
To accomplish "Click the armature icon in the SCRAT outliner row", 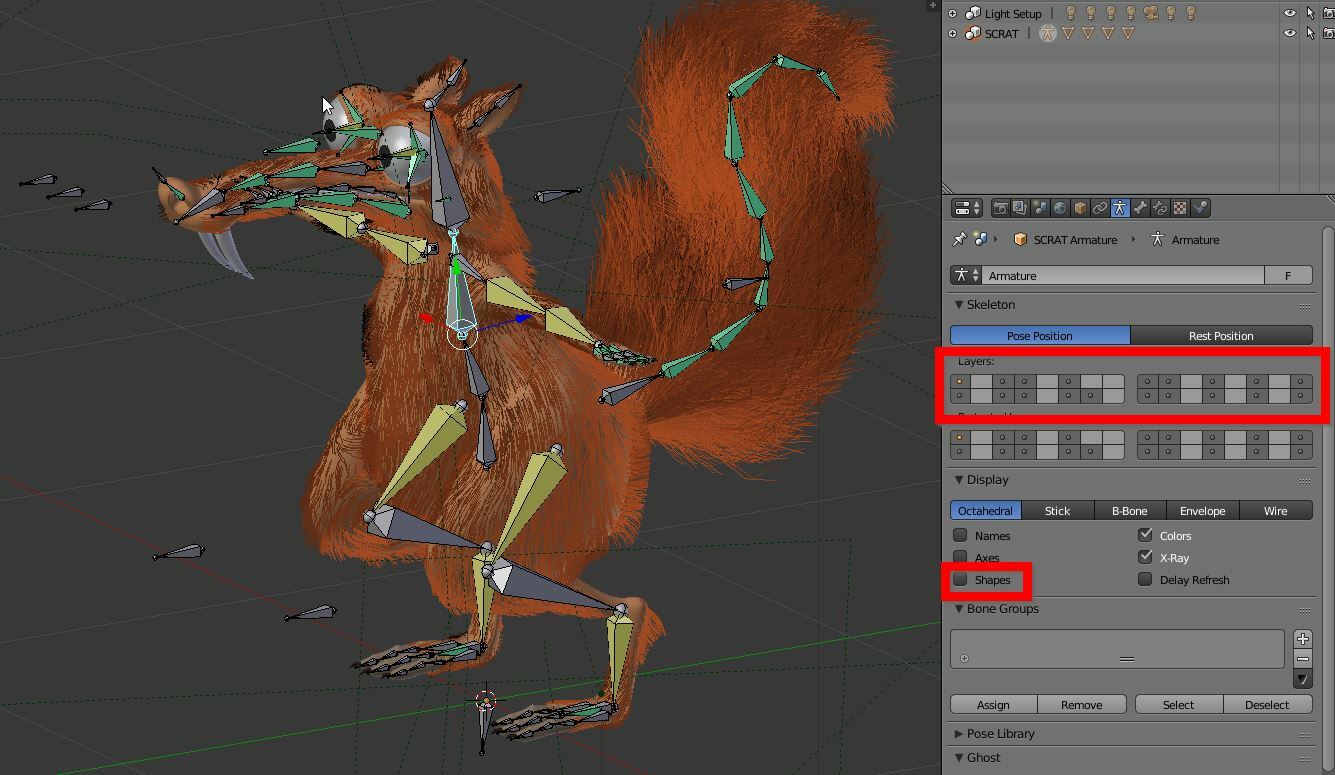I will pyautogui.click(x=1047, y=33).
